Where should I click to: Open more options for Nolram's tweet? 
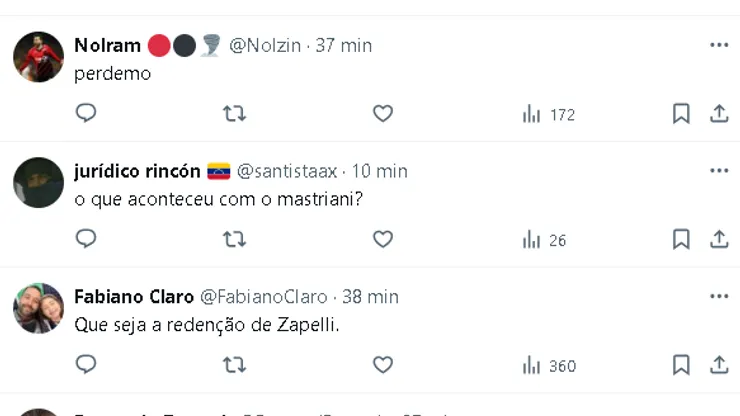point(719,45)
